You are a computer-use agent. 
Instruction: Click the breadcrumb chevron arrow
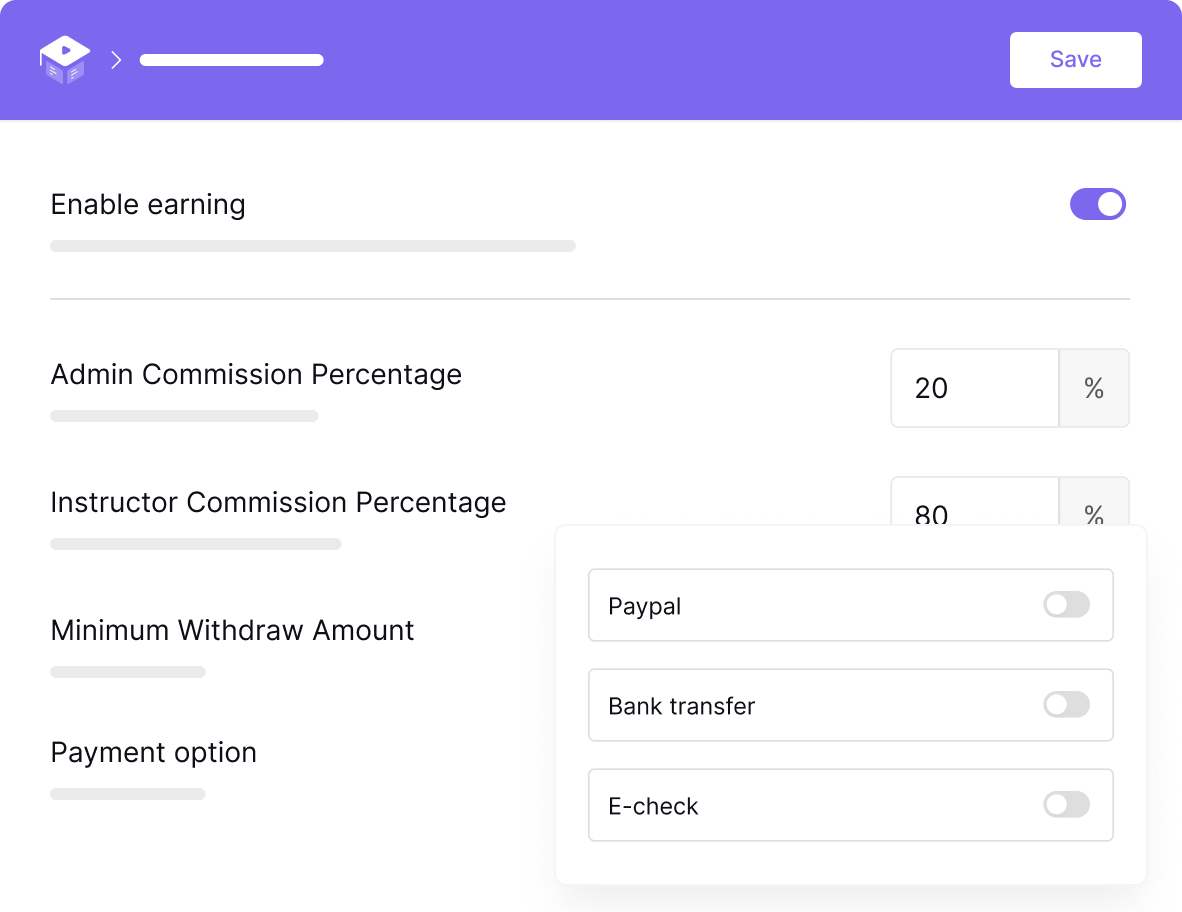point(116,60)
